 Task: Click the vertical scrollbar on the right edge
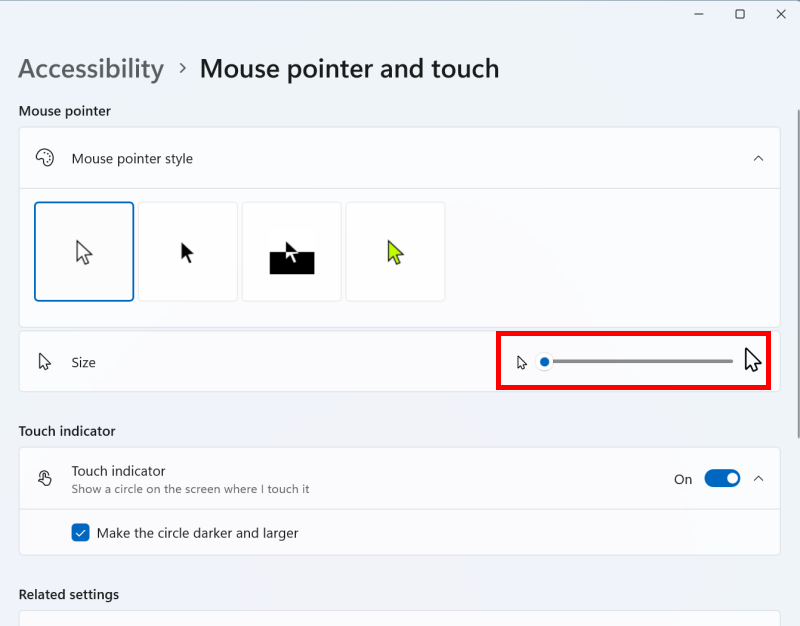pyautogui.click(x=798, y=273)
